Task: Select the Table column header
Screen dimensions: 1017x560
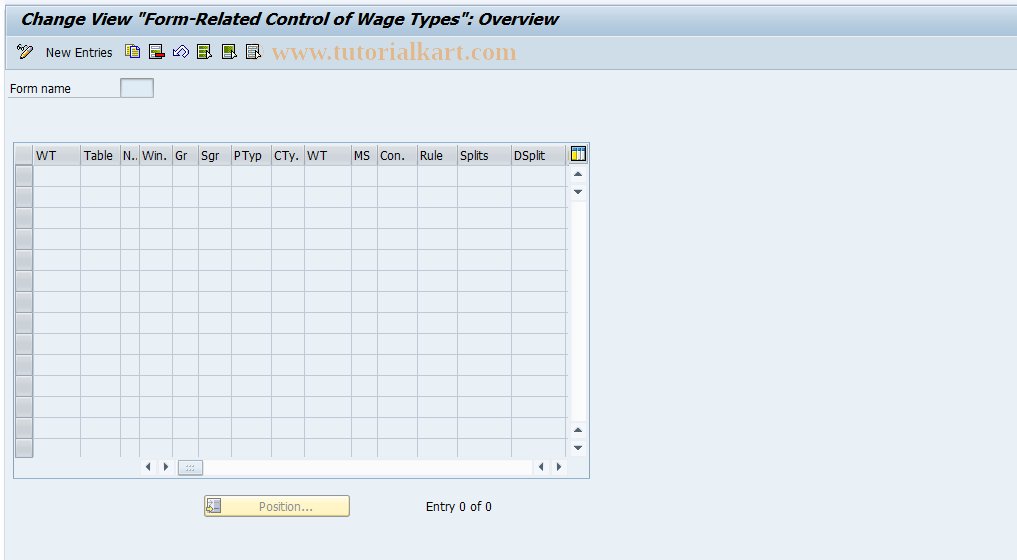Action: click(x=101, y=156)
